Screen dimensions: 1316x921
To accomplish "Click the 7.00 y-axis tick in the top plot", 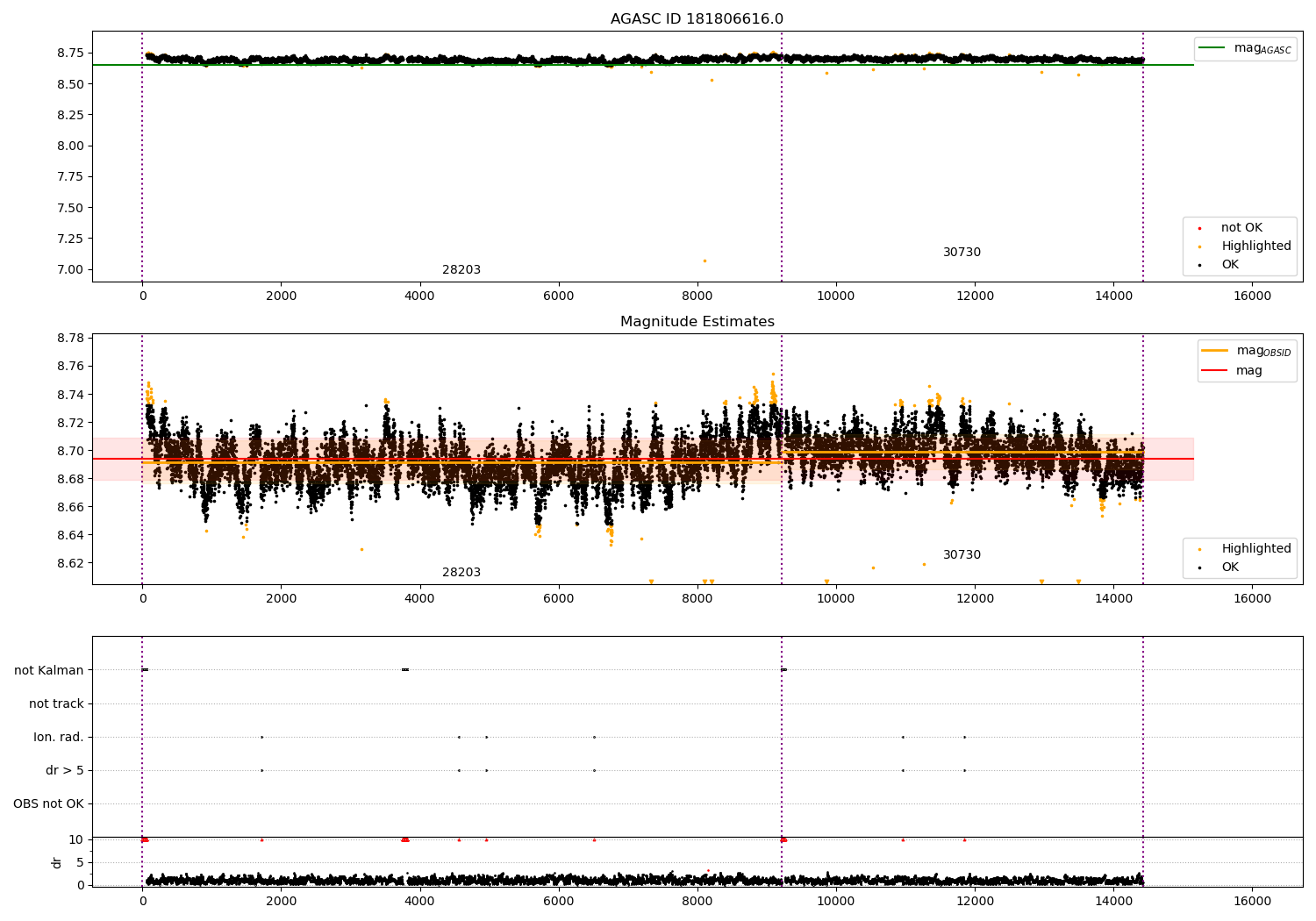I will [x=69, y=270].
